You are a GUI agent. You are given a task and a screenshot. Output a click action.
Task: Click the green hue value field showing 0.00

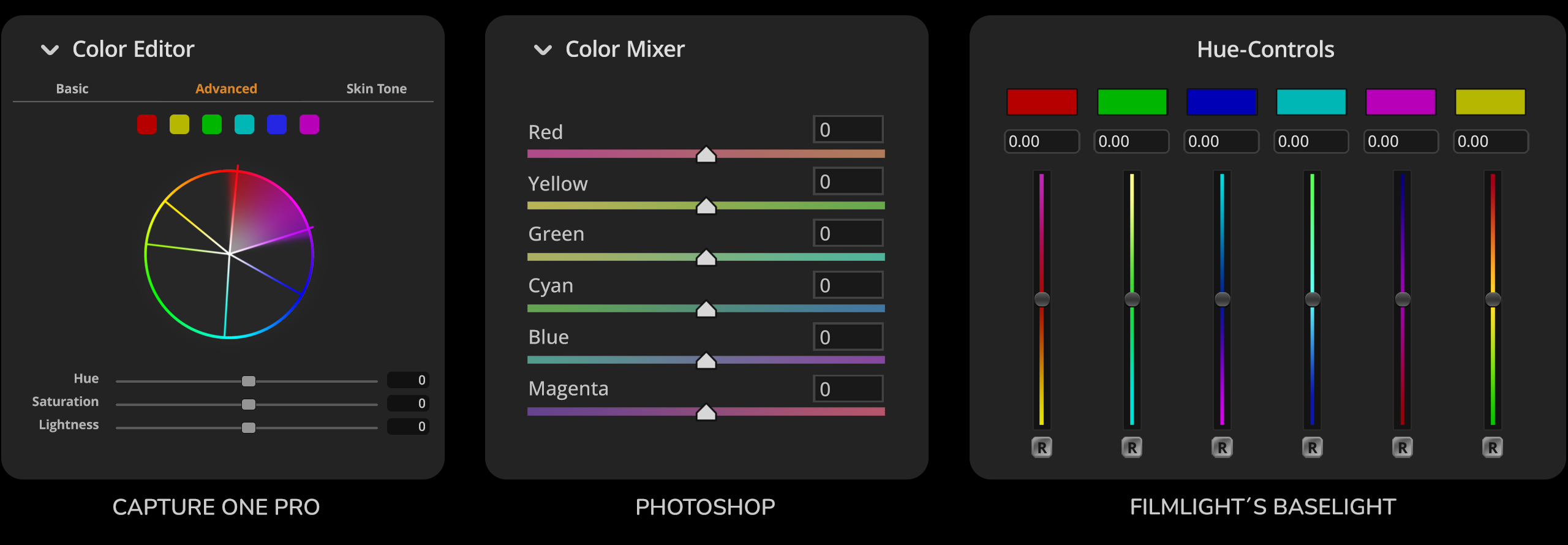tap(1131, 141)
